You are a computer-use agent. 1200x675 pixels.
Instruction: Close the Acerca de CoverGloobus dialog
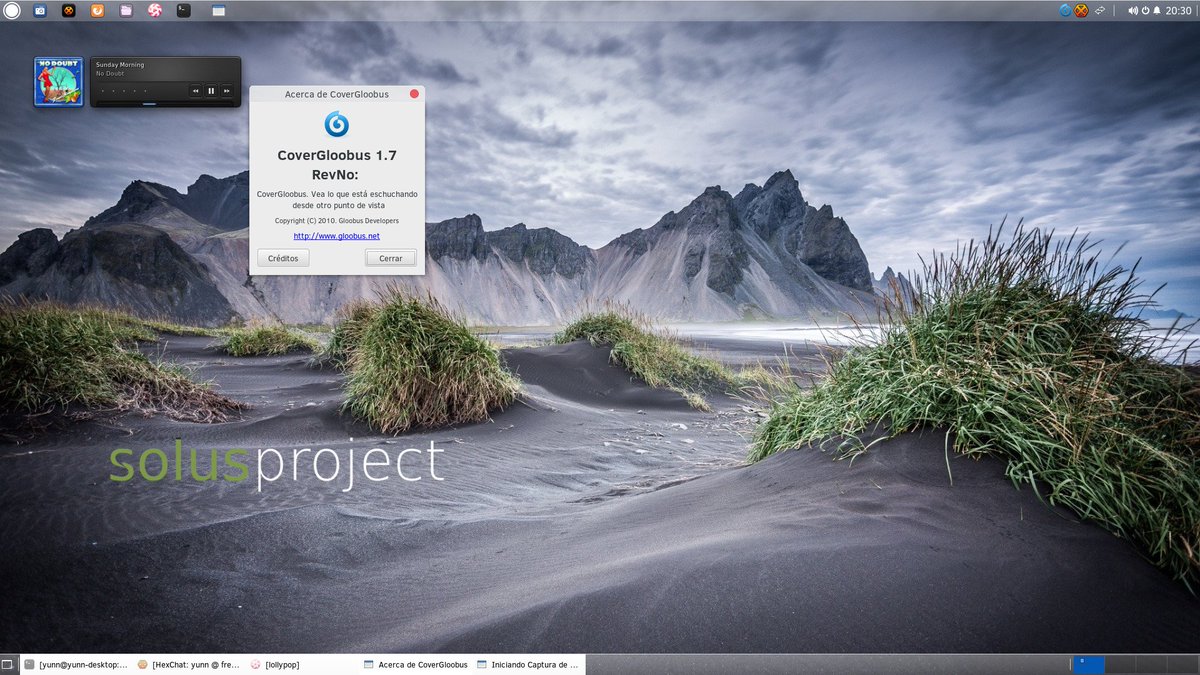click(x=414, y=94)
